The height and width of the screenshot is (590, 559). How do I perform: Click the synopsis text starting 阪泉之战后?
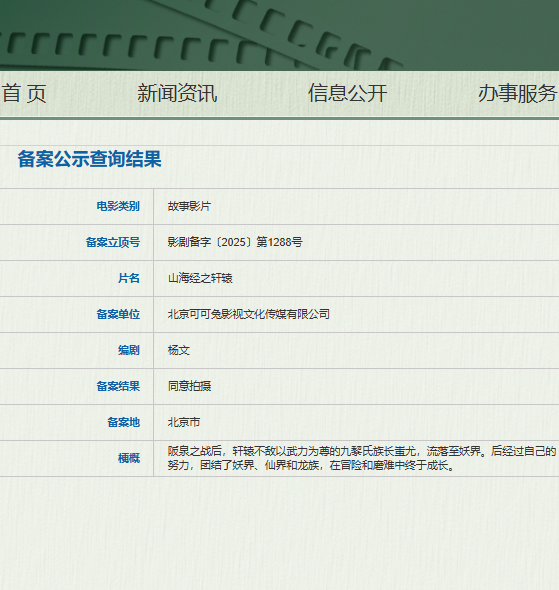(362, 458)
